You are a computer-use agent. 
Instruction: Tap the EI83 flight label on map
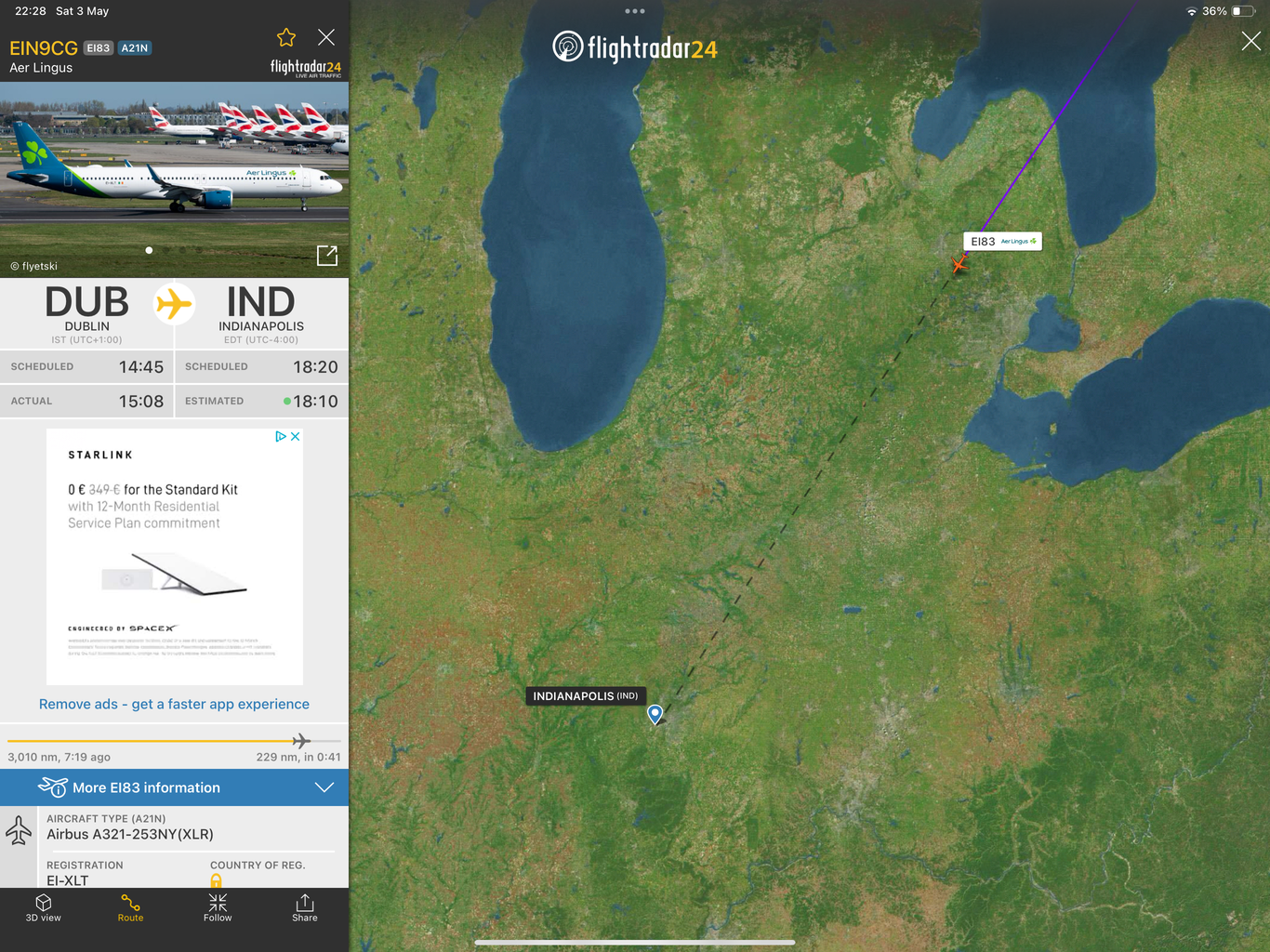point(1002,242)
